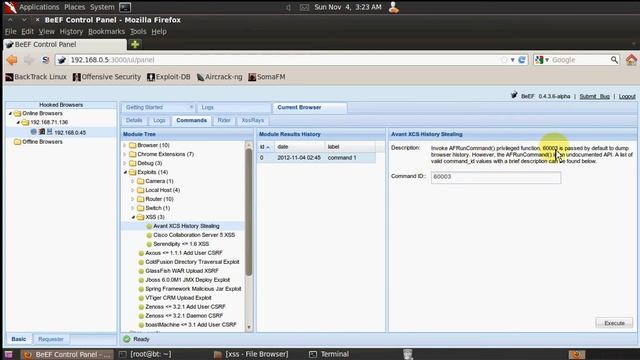Image resolution: width=640 pixels, height=360 pixels.
Task: Expand the Switch (1) folder
Action: point(133,208)
